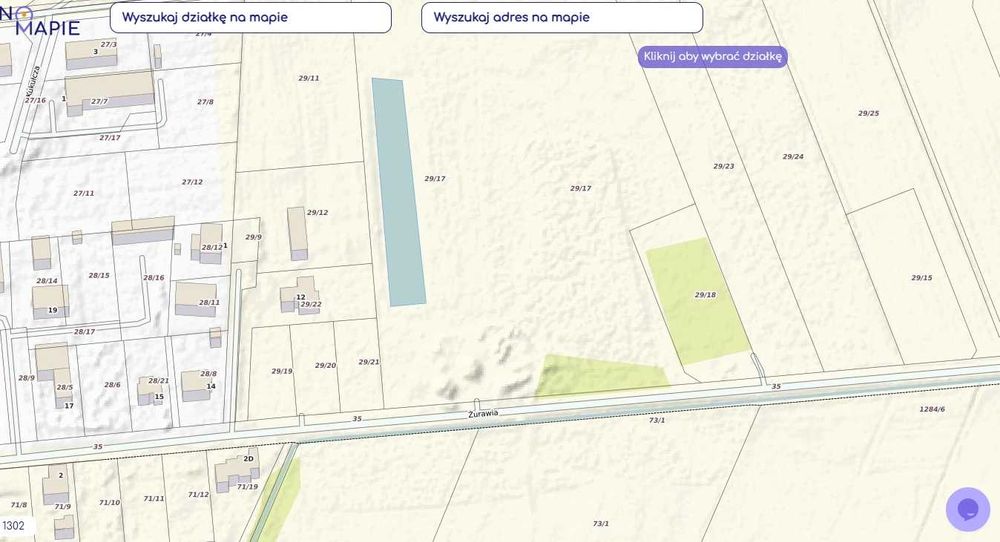
Task: Select parcel 27/3
Action: pos(108,45)
